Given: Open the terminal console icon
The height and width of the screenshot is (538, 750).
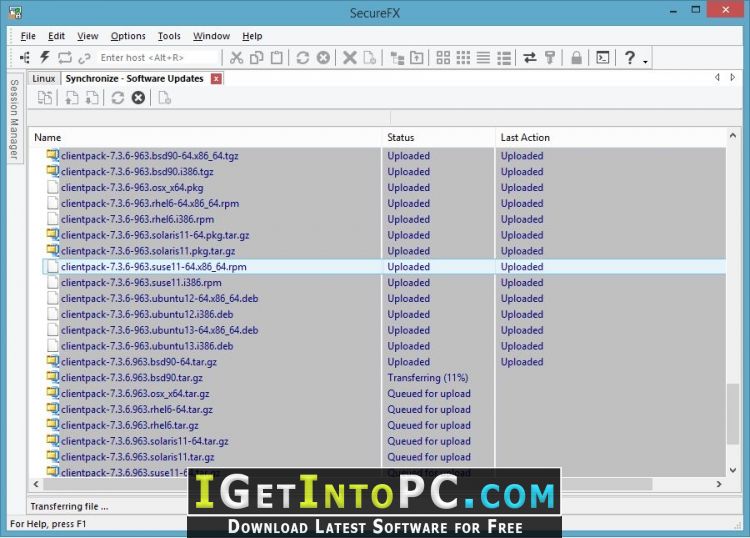Looking at the screenshot, I should click(603, 58).
